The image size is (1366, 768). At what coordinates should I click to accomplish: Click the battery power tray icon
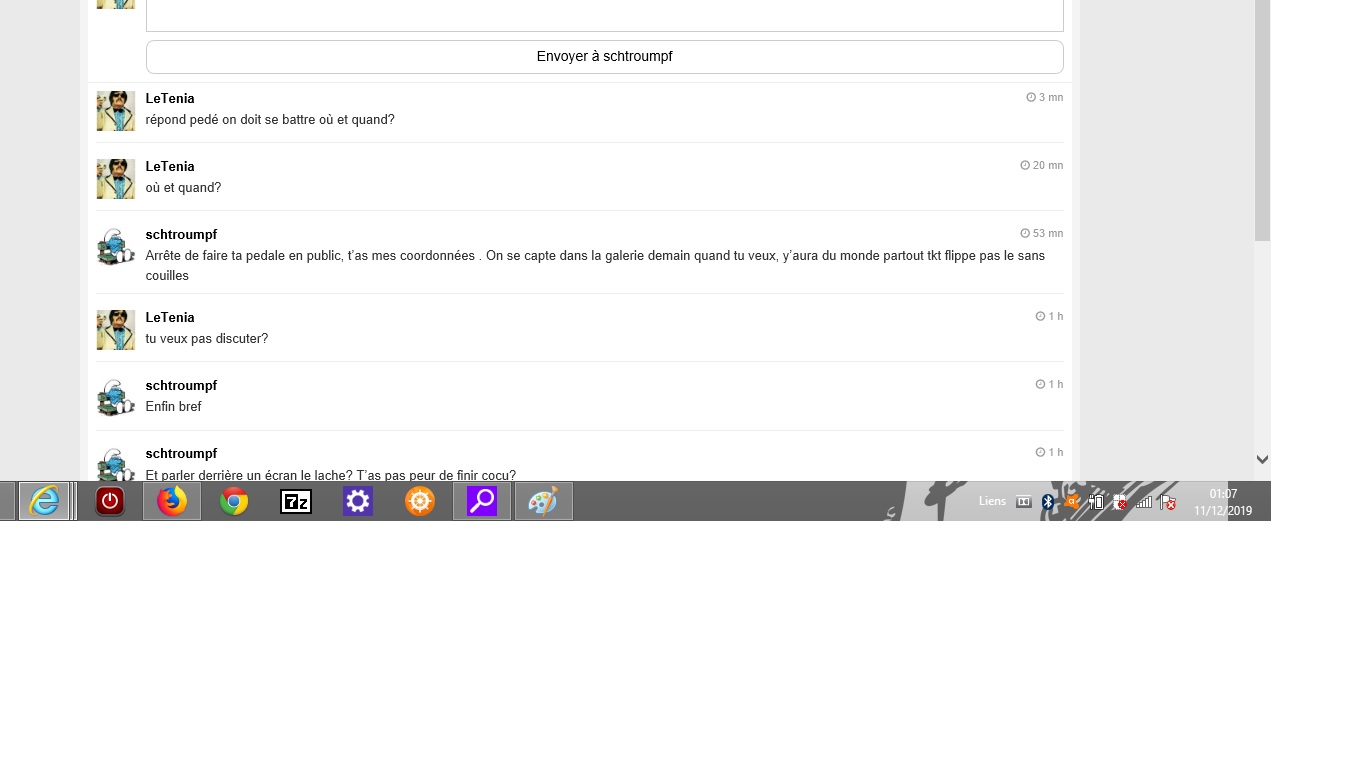click(1096, 502)
